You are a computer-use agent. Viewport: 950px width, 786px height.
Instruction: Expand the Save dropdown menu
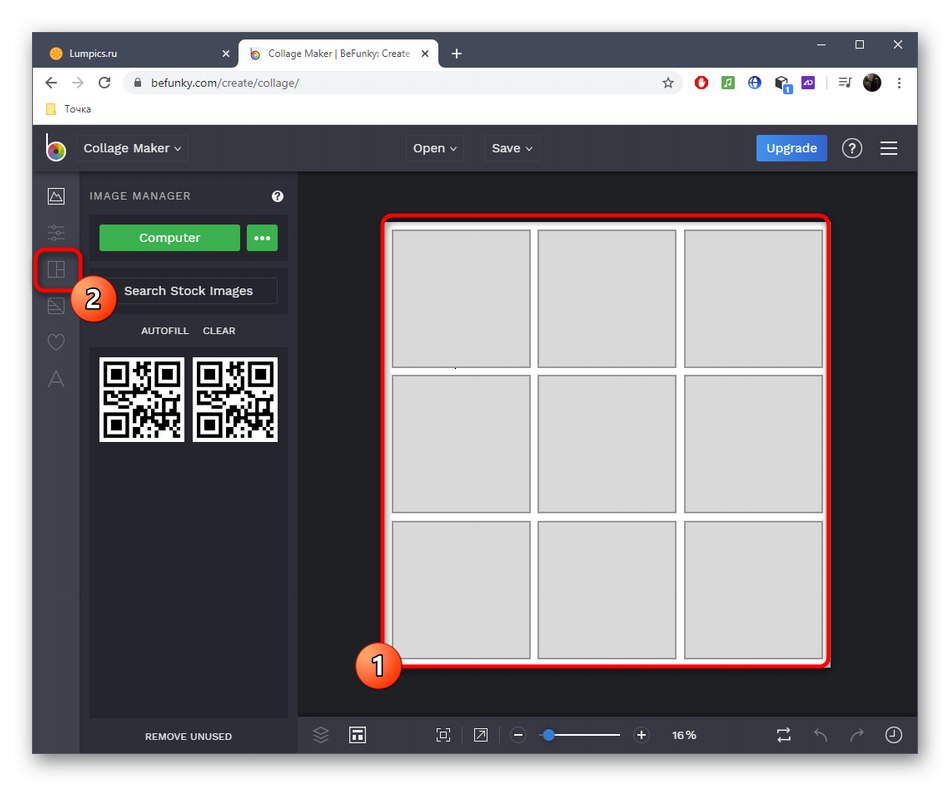click(512, 148)
